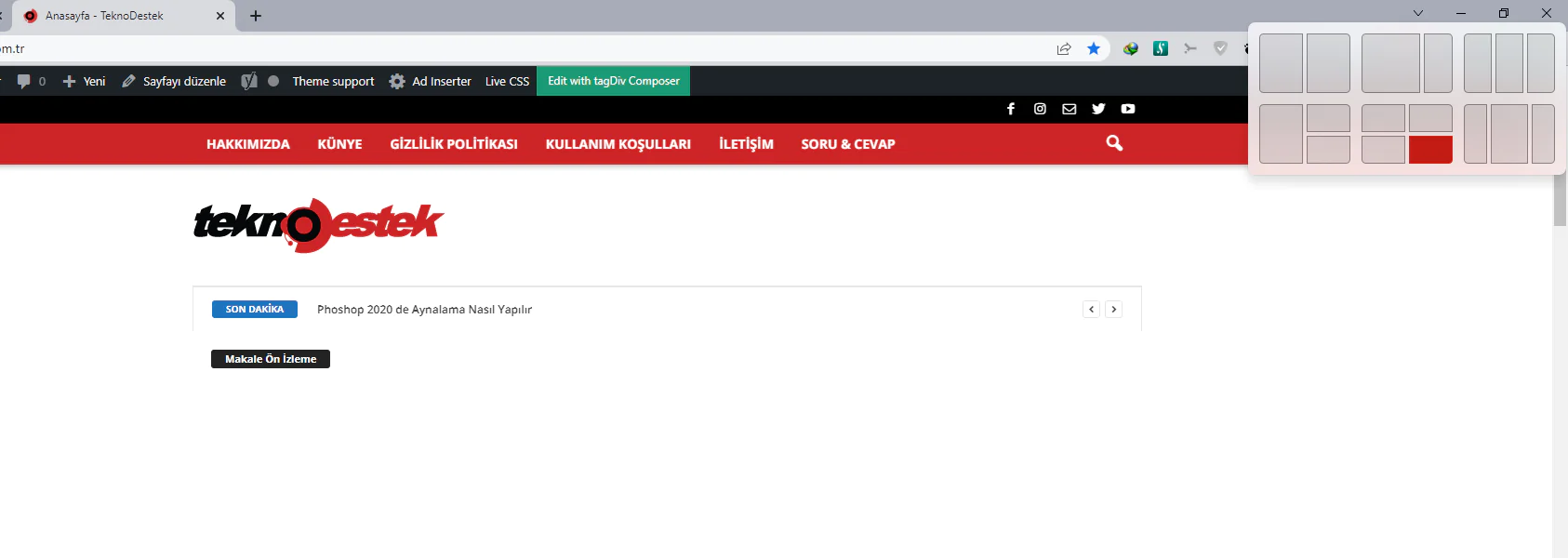This screenshot has height=558, width=1568.
Task: Open the Twitter bird icon in header
Action: 1098,109
